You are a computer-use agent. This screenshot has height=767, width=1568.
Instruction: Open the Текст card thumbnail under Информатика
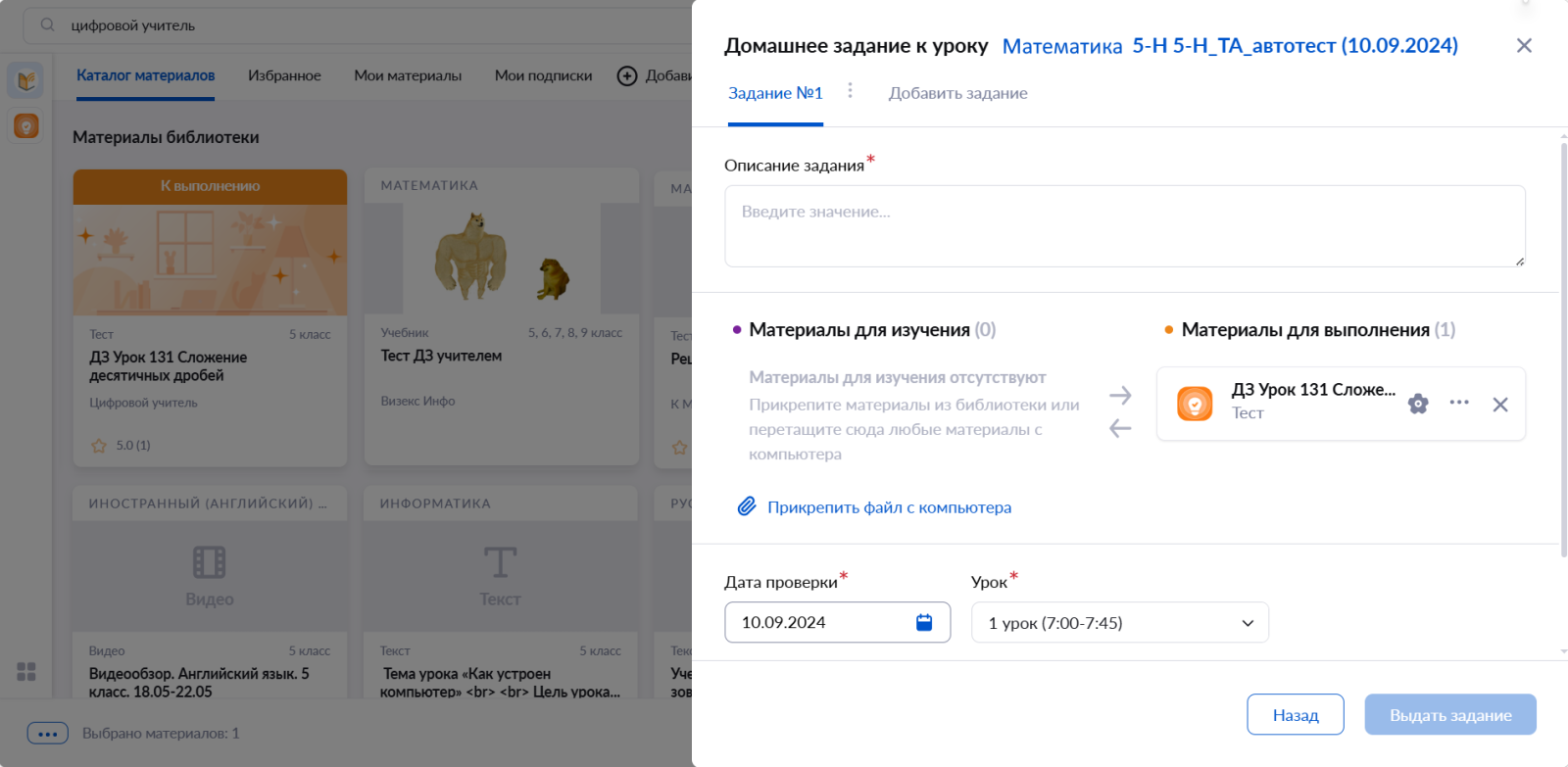(x=501, y=576)
